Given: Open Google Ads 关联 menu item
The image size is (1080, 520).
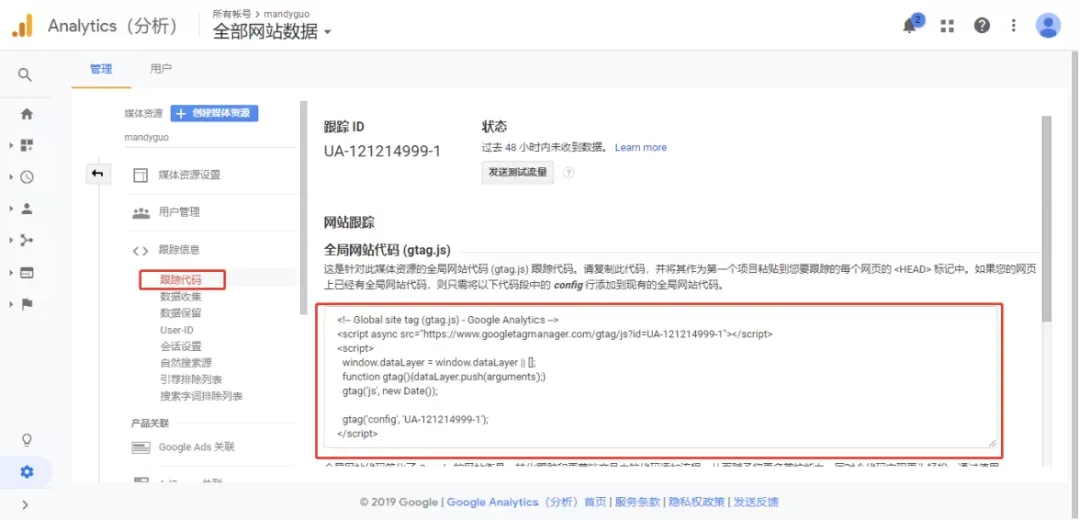Looking at the screenshot, I should (x=196, y=447).
